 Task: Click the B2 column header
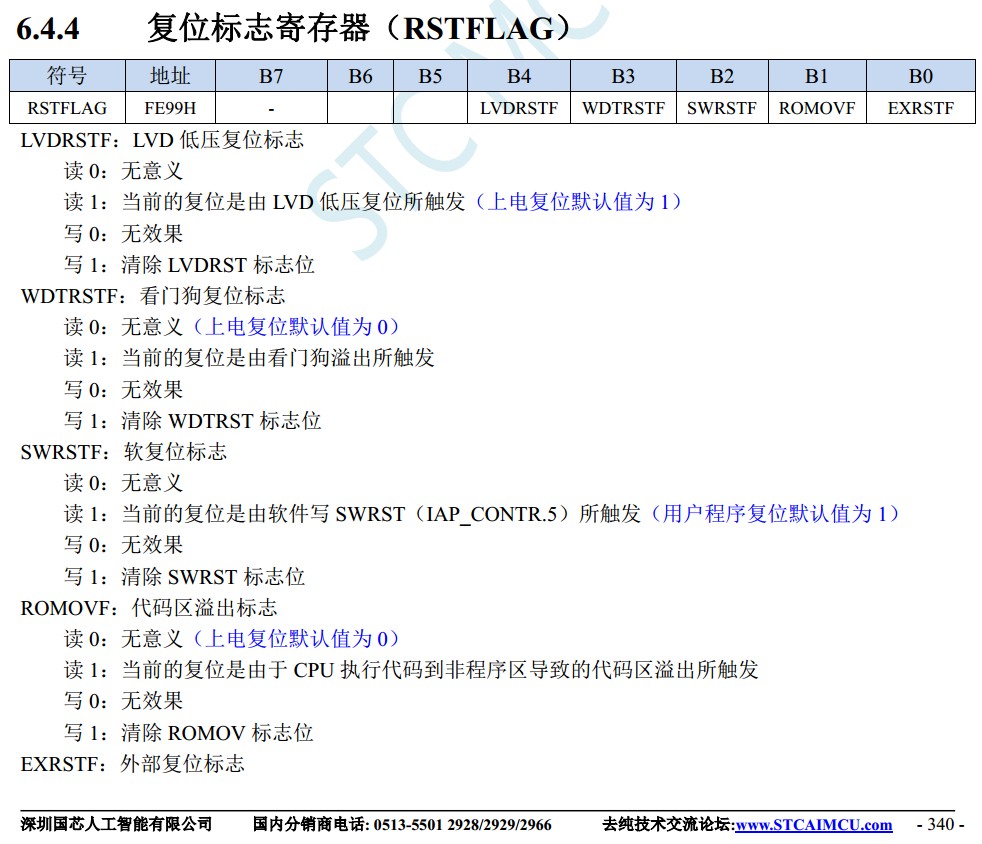722,76
